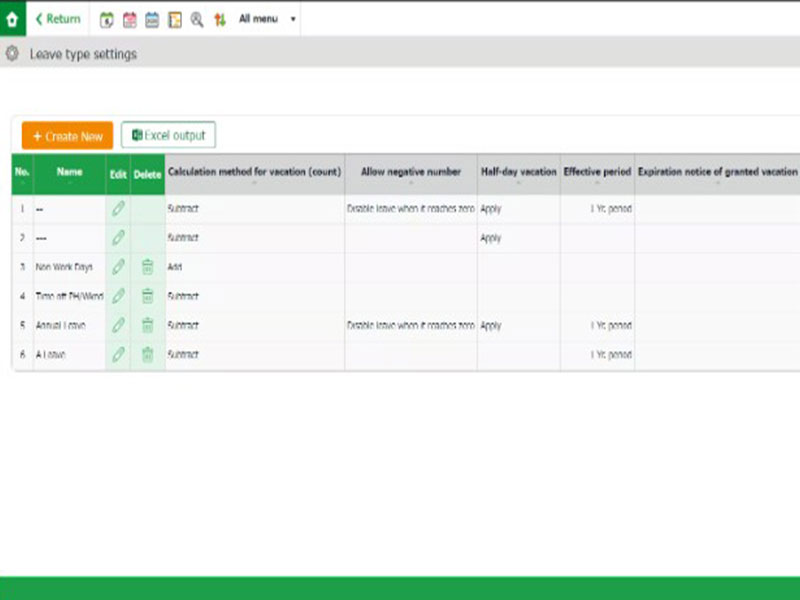Viewport: 800px width, 600px height.
Task: Open the green calendar toolbar icon
Action: (107, 19)
